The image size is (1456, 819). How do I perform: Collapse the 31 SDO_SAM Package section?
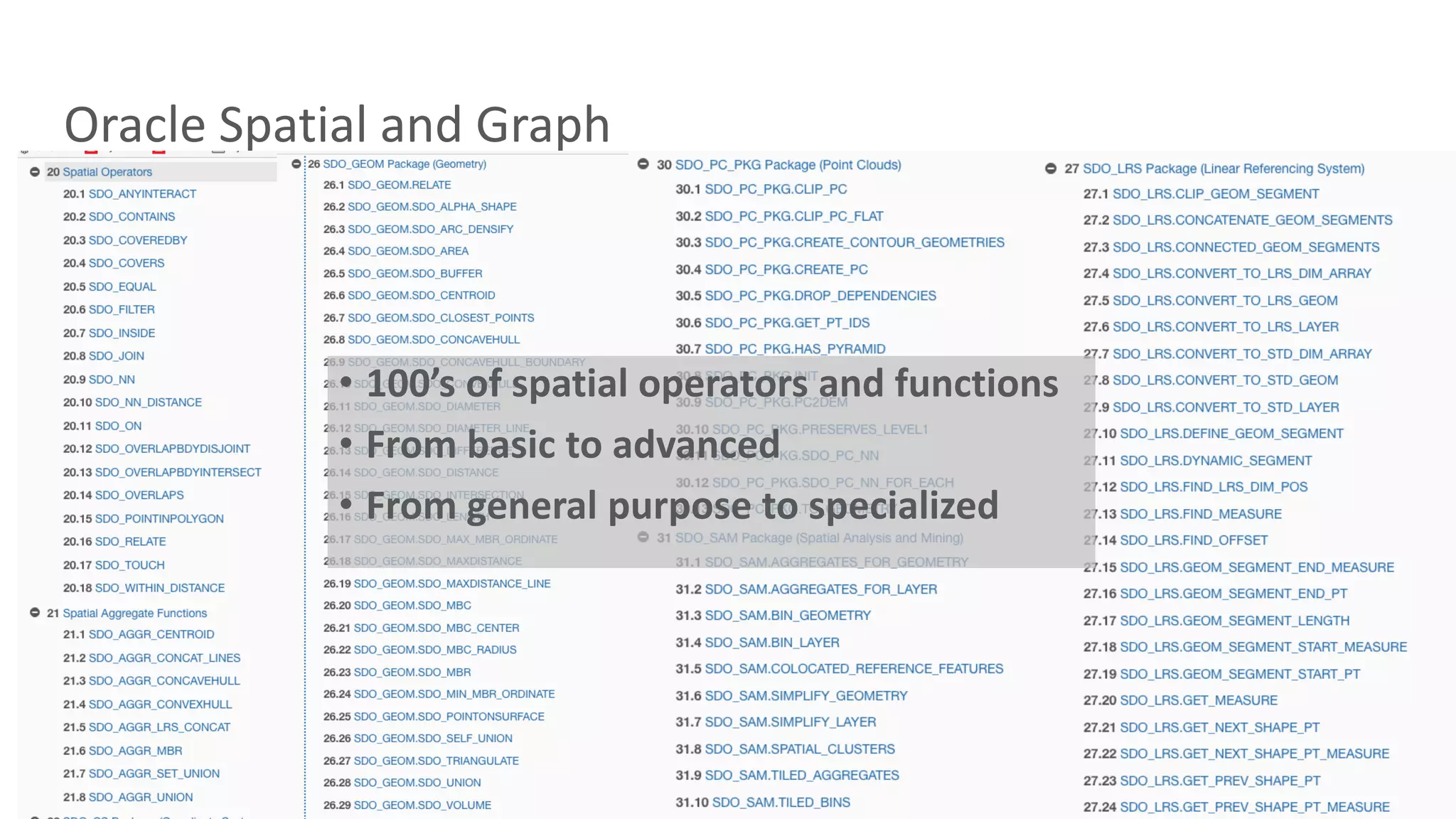click(643, 537)
